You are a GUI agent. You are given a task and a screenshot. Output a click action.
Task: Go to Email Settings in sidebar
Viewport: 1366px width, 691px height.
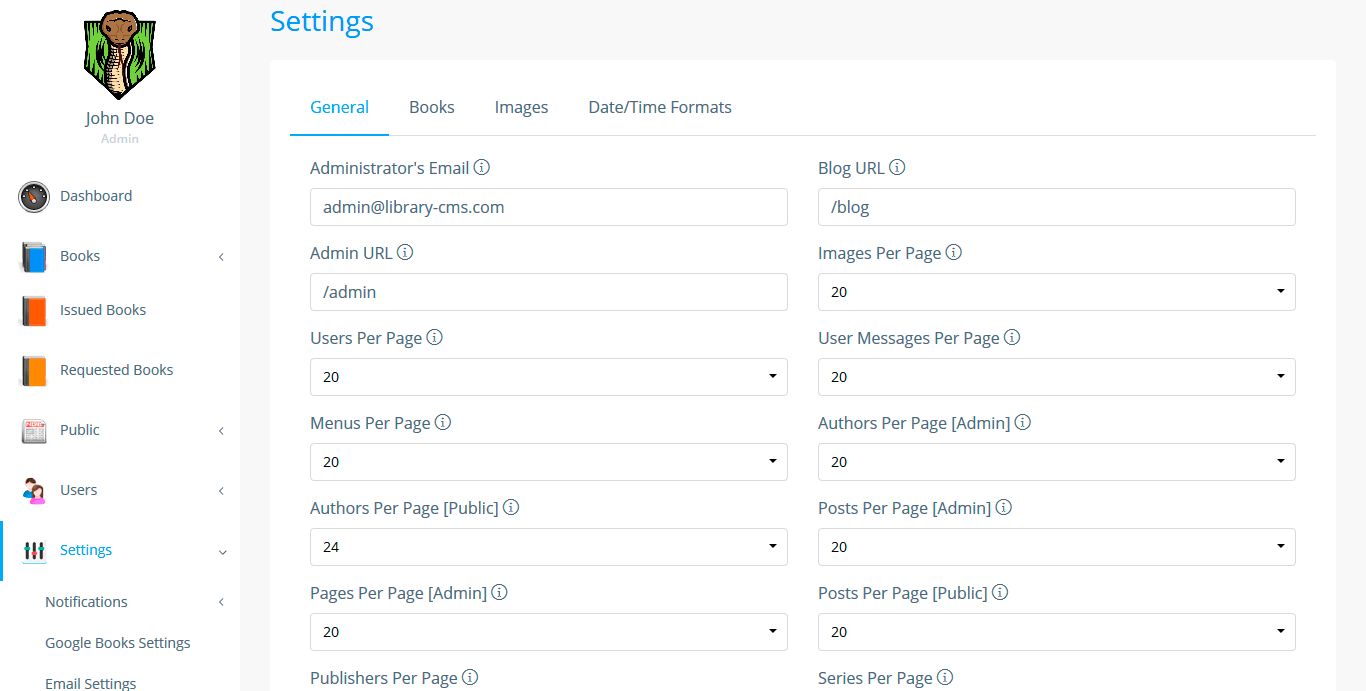91,683
